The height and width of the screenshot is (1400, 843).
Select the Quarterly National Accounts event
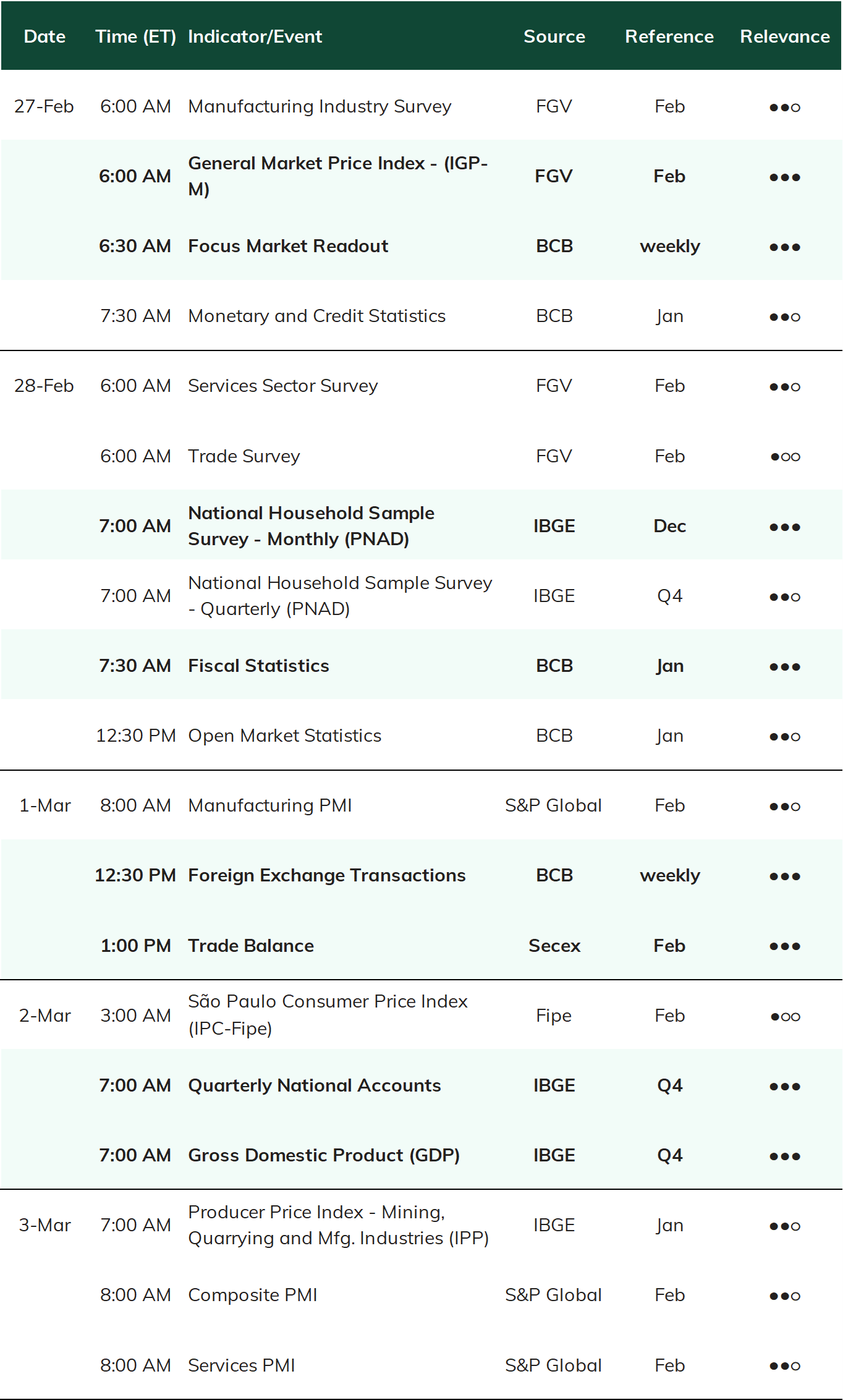pyautogui.click(x=314, y=1085)
